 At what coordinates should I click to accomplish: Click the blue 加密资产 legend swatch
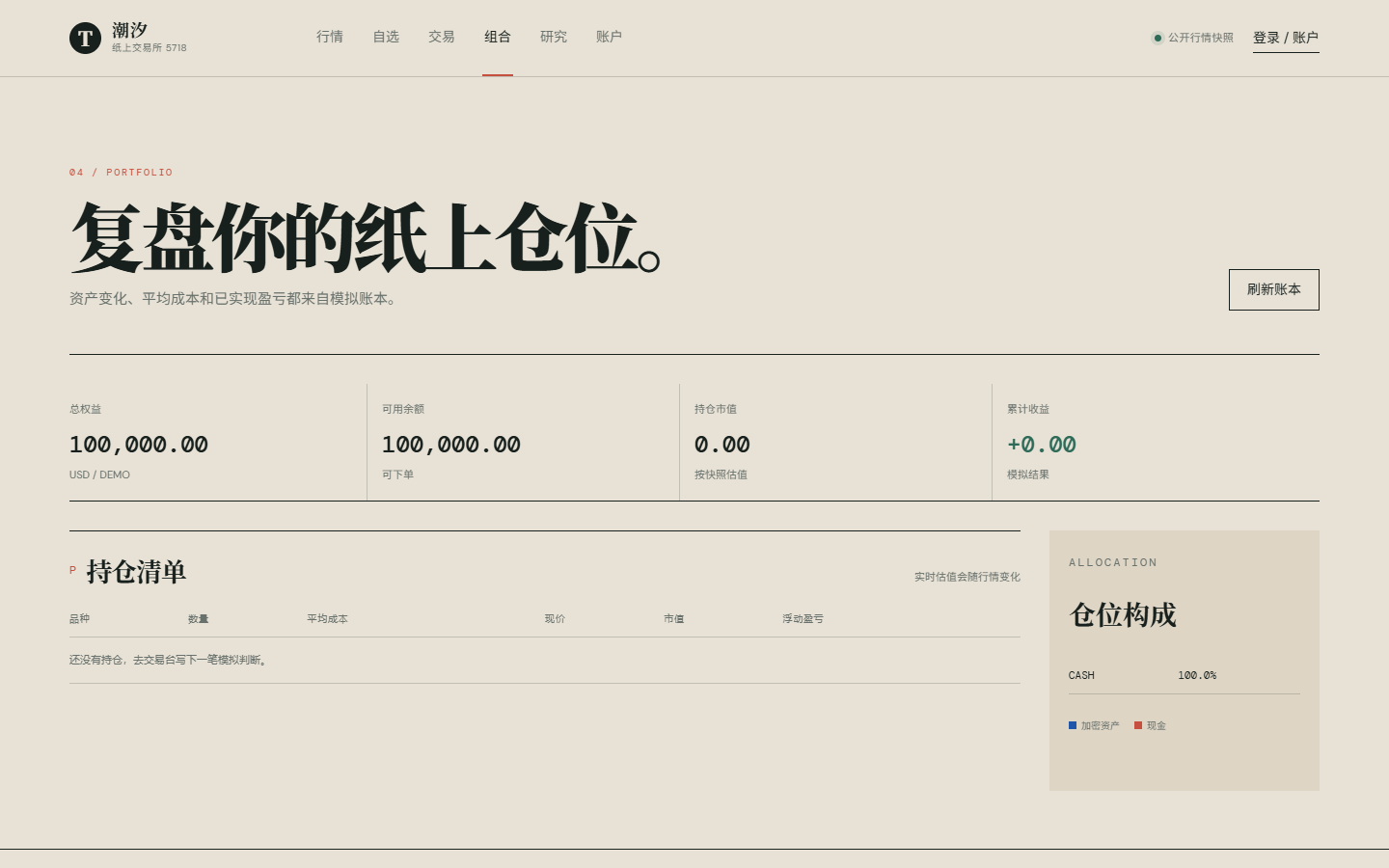1073,725
